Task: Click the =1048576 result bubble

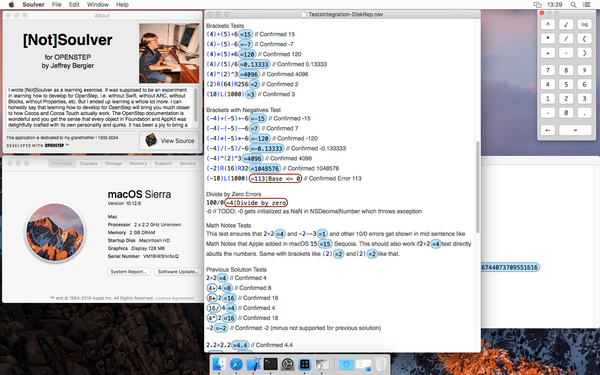Action: (x=265, y=168)
